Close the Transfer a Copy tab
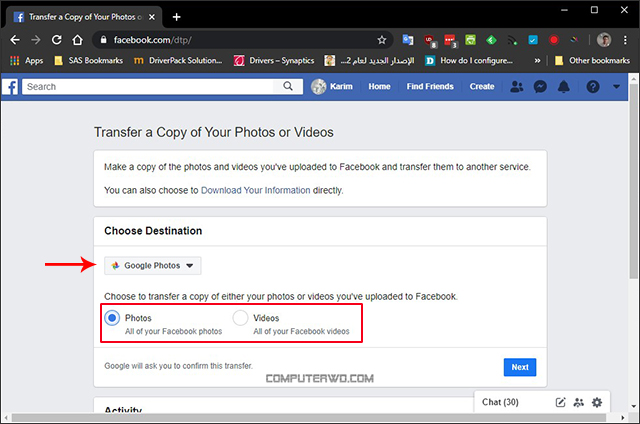 coord(152,17)
